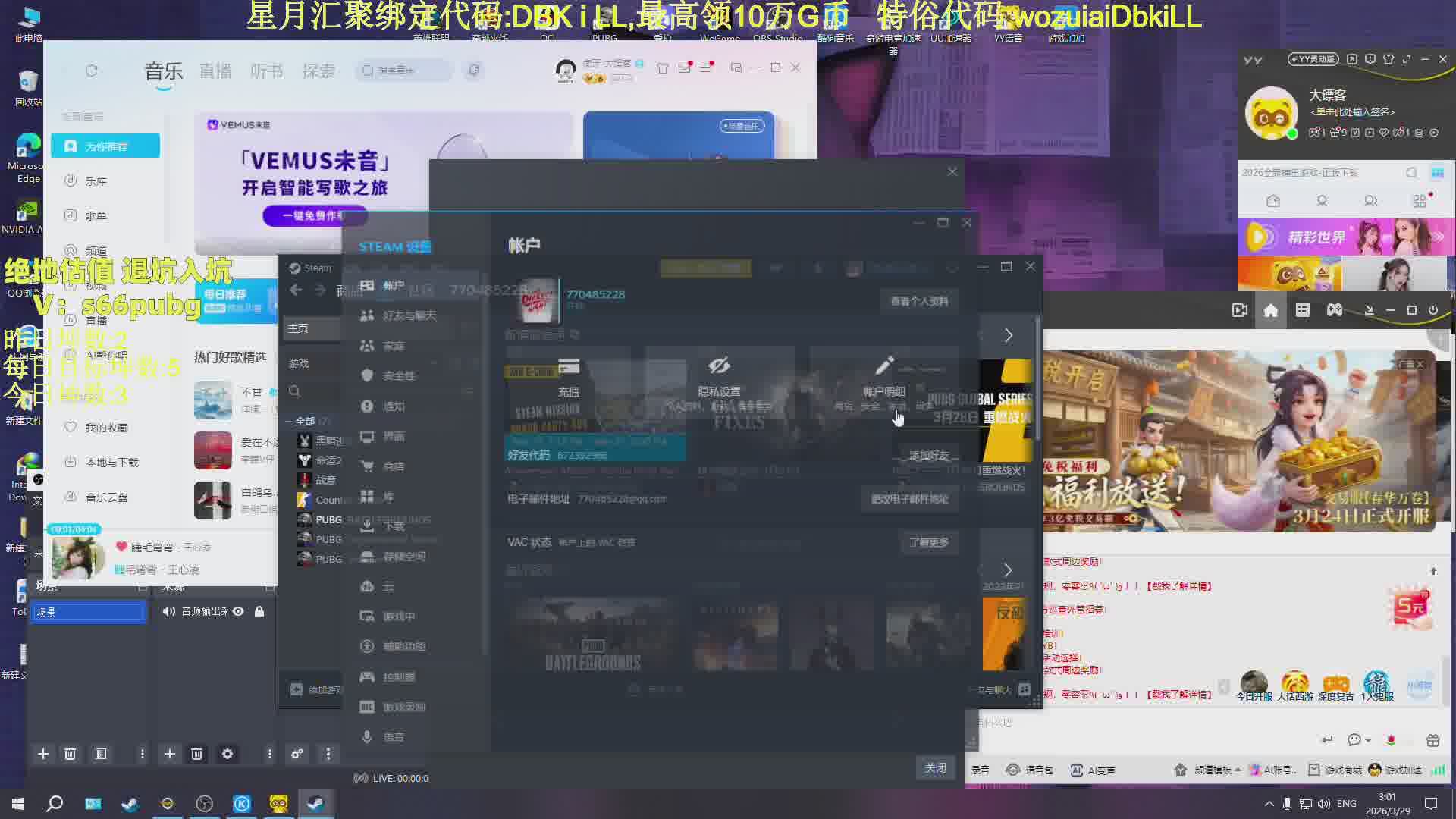1456x819 pixels.
Task: Toggle lock on the 音频输出 source
Action: (259, 611)
